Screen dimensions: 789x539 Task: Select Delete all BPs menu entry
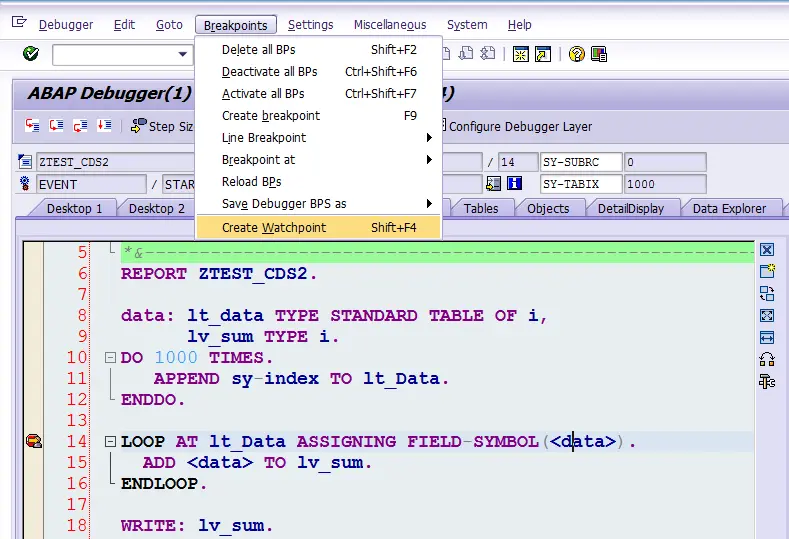pos(319,49)
